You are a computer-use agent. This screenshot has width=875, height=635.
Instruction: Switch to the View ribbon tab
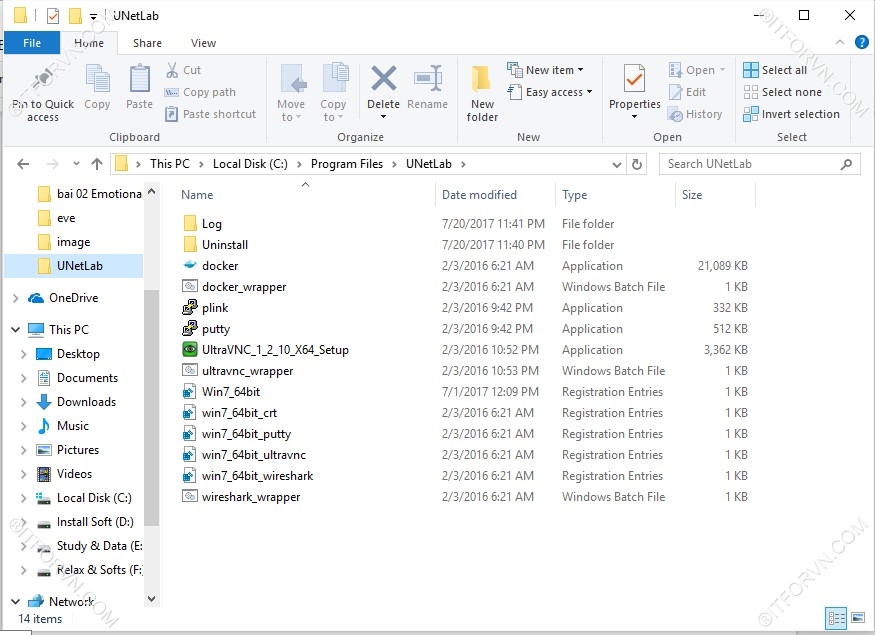[x=203, y=43]
